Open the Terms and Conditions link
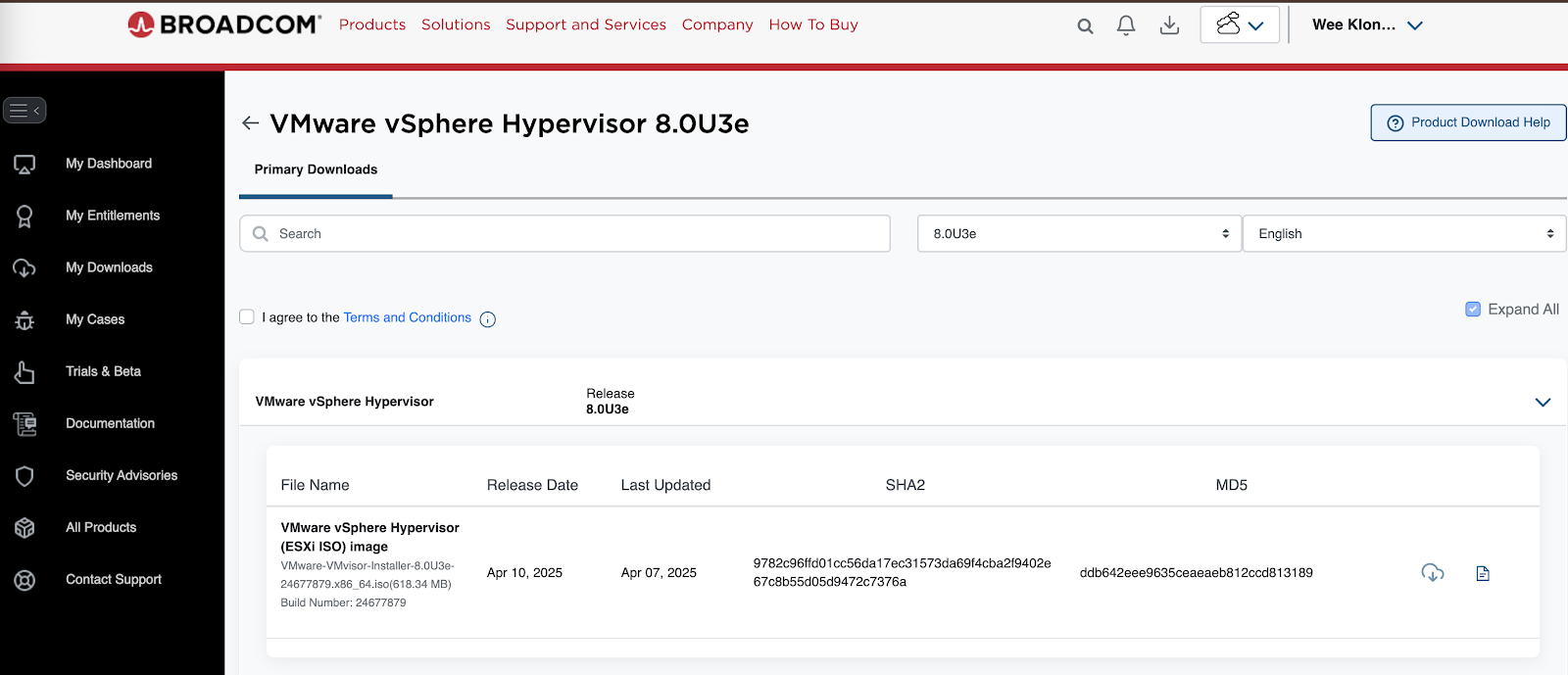Viewport: 1568px width, 675px height. [x=408, y=317]
